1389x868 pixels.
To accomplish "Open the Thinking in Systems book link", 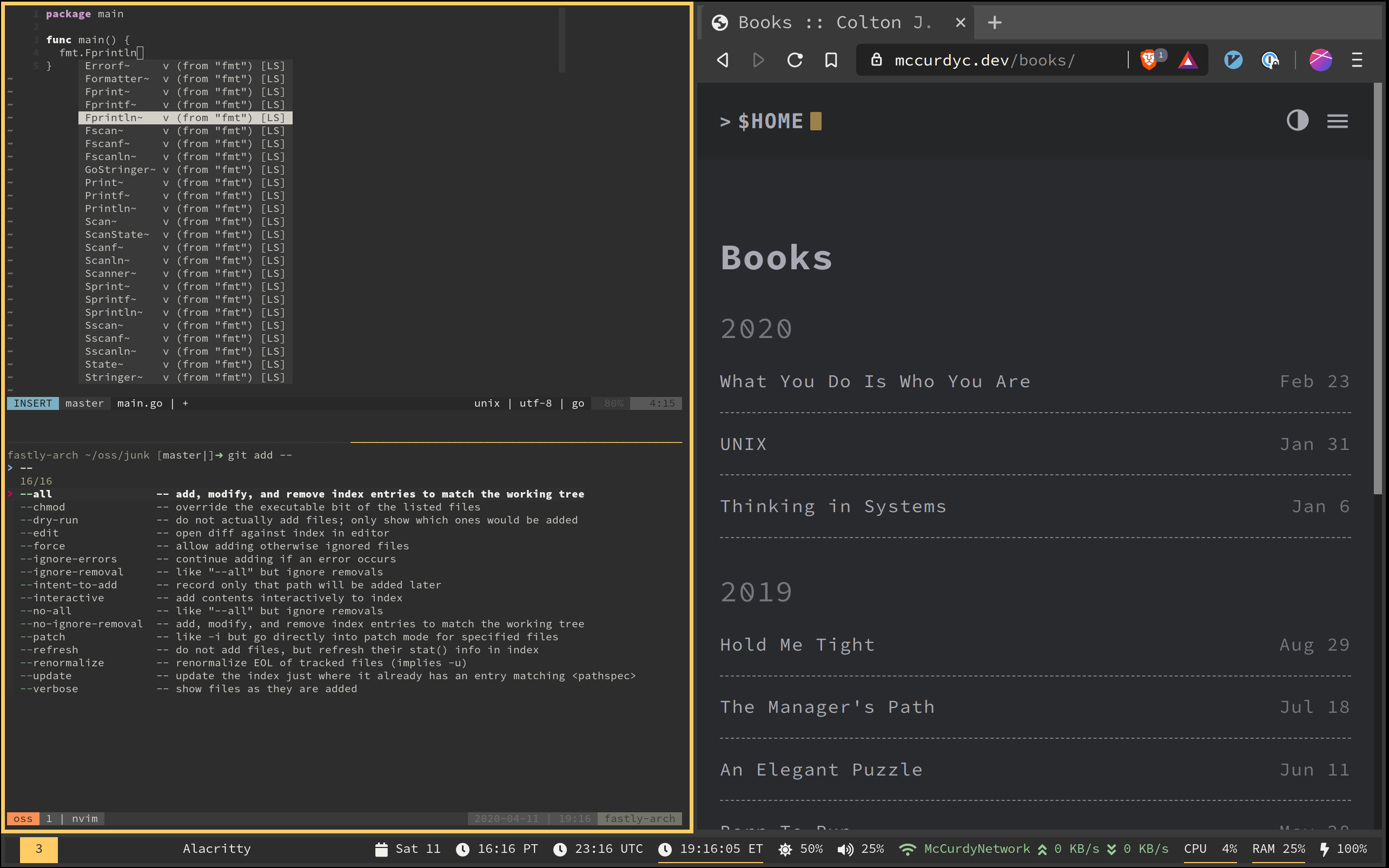I will (833, 506).
